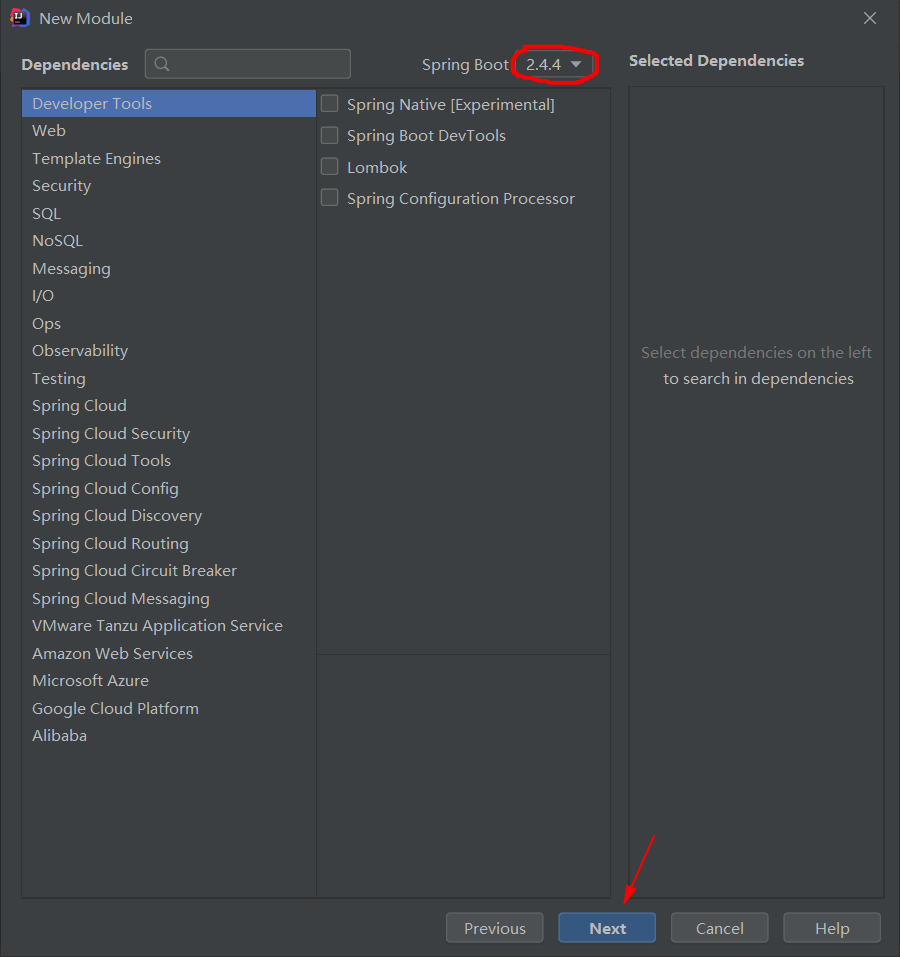Open the SQL dependencies section

coord(46,213)
